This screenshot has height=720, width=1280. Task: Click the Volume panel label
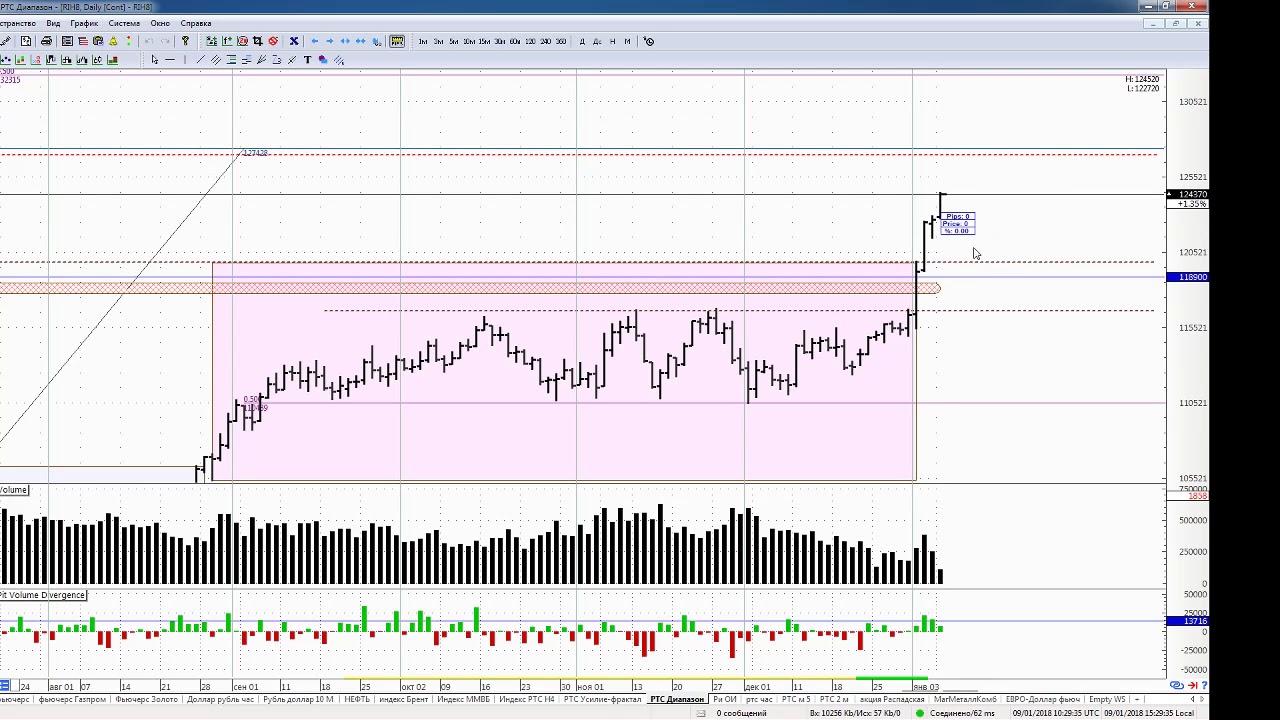(14, 490)
